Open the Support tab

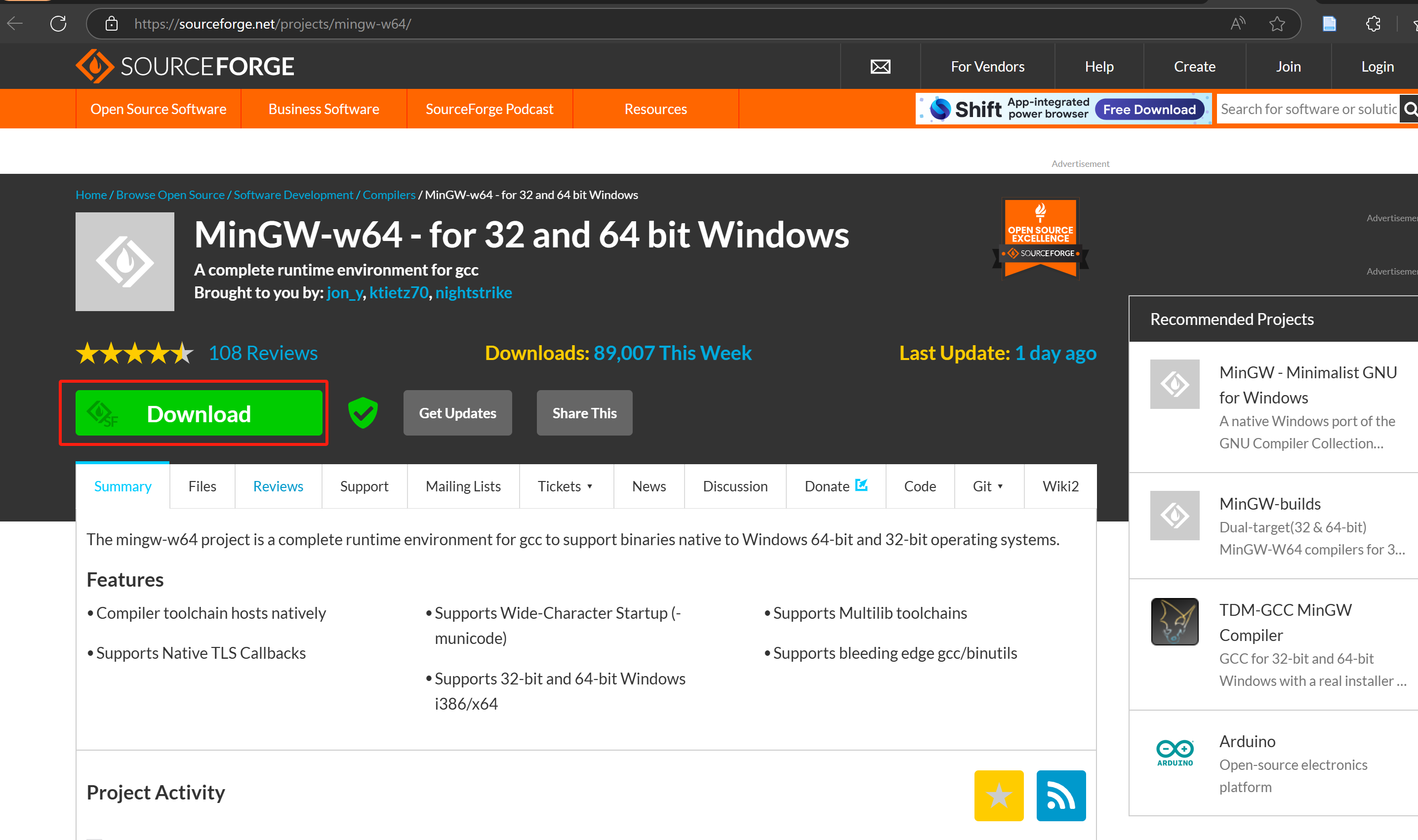364,486
